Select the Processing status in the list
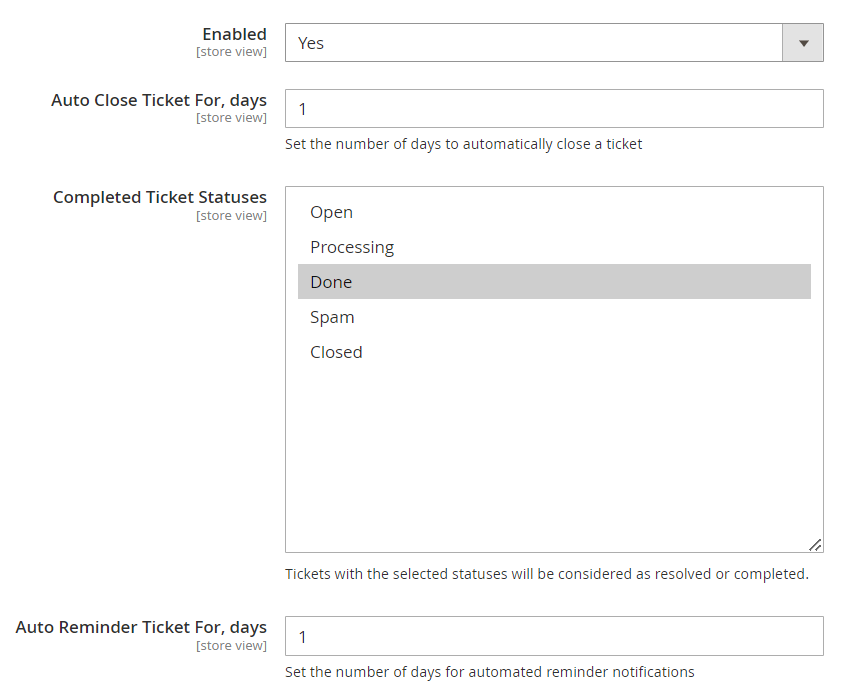862x700 pixels. tap(352, 247)
